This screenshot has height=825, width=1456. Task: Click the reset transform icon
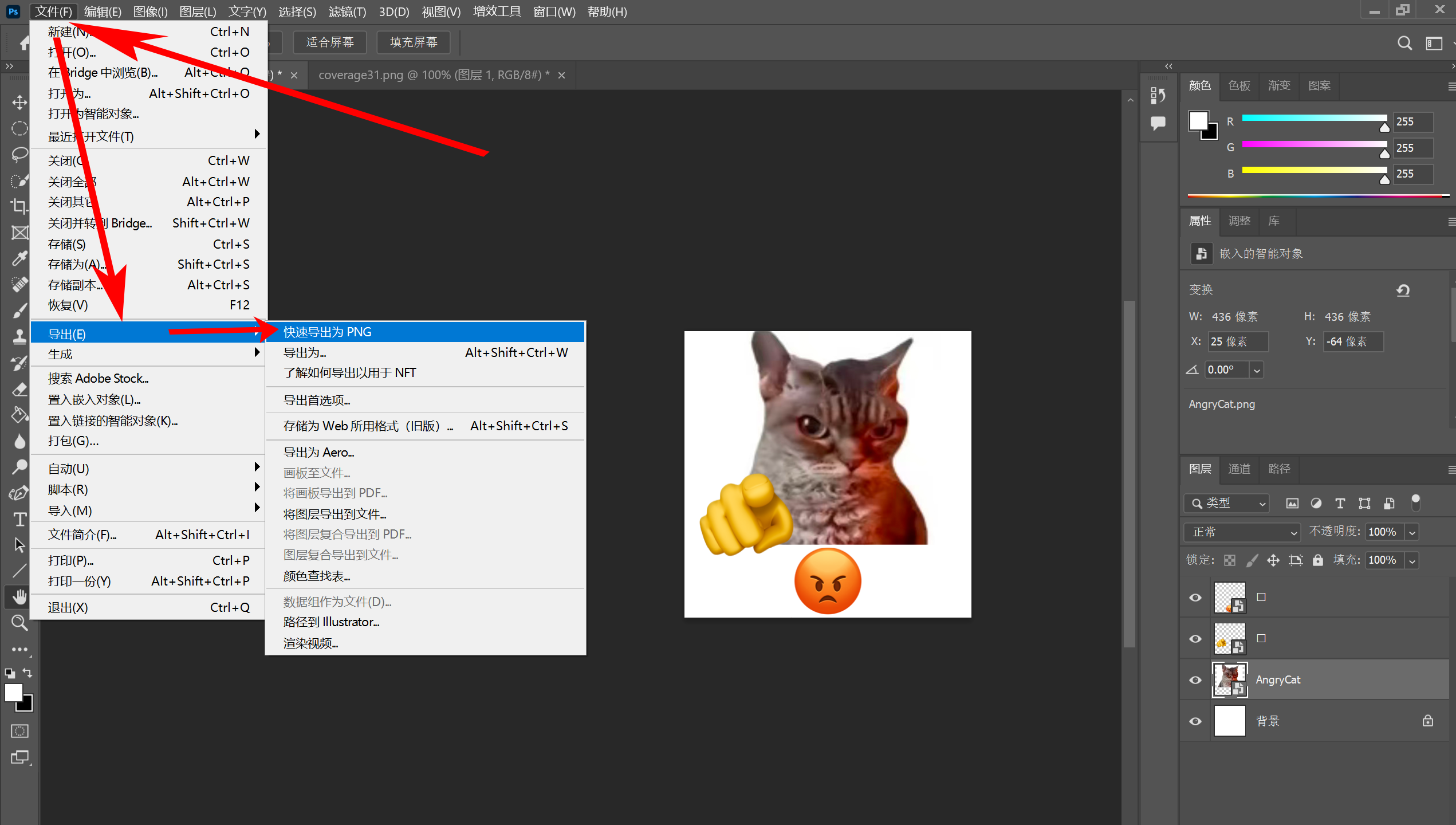pyautogui.click(x=1403, y=290)
